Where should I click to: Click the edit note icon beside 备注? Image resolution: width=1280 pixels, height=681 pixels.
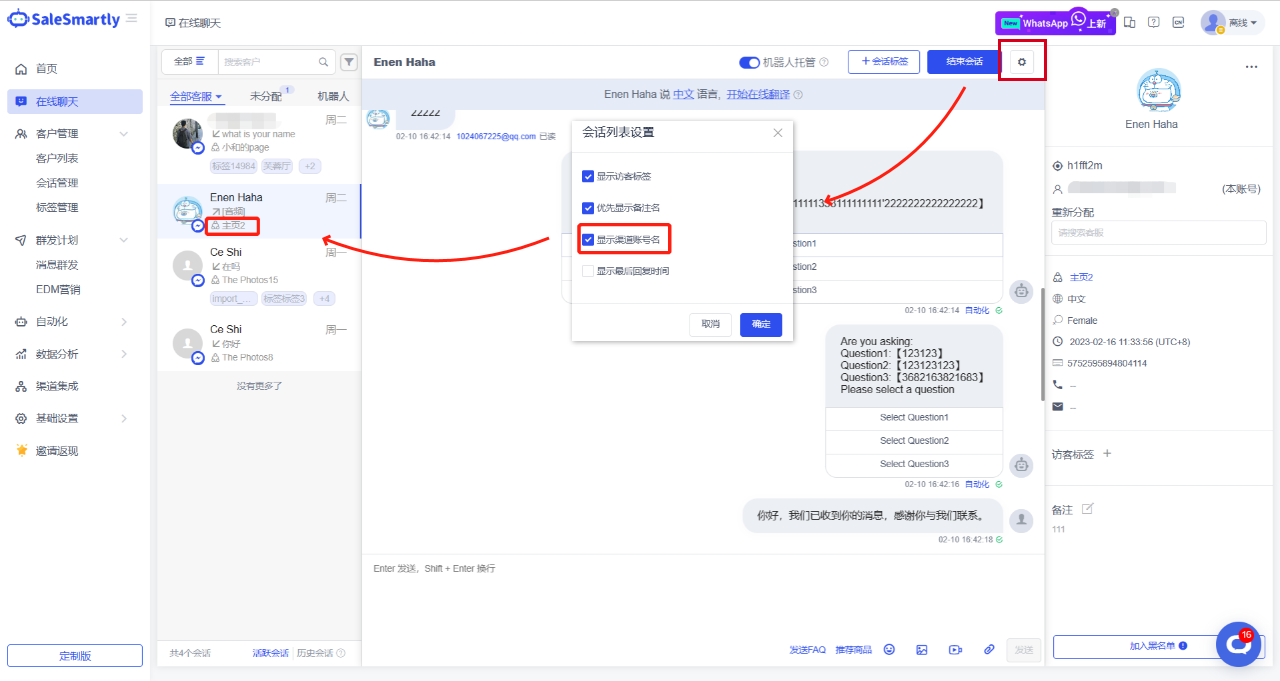tap(1088, 509)
